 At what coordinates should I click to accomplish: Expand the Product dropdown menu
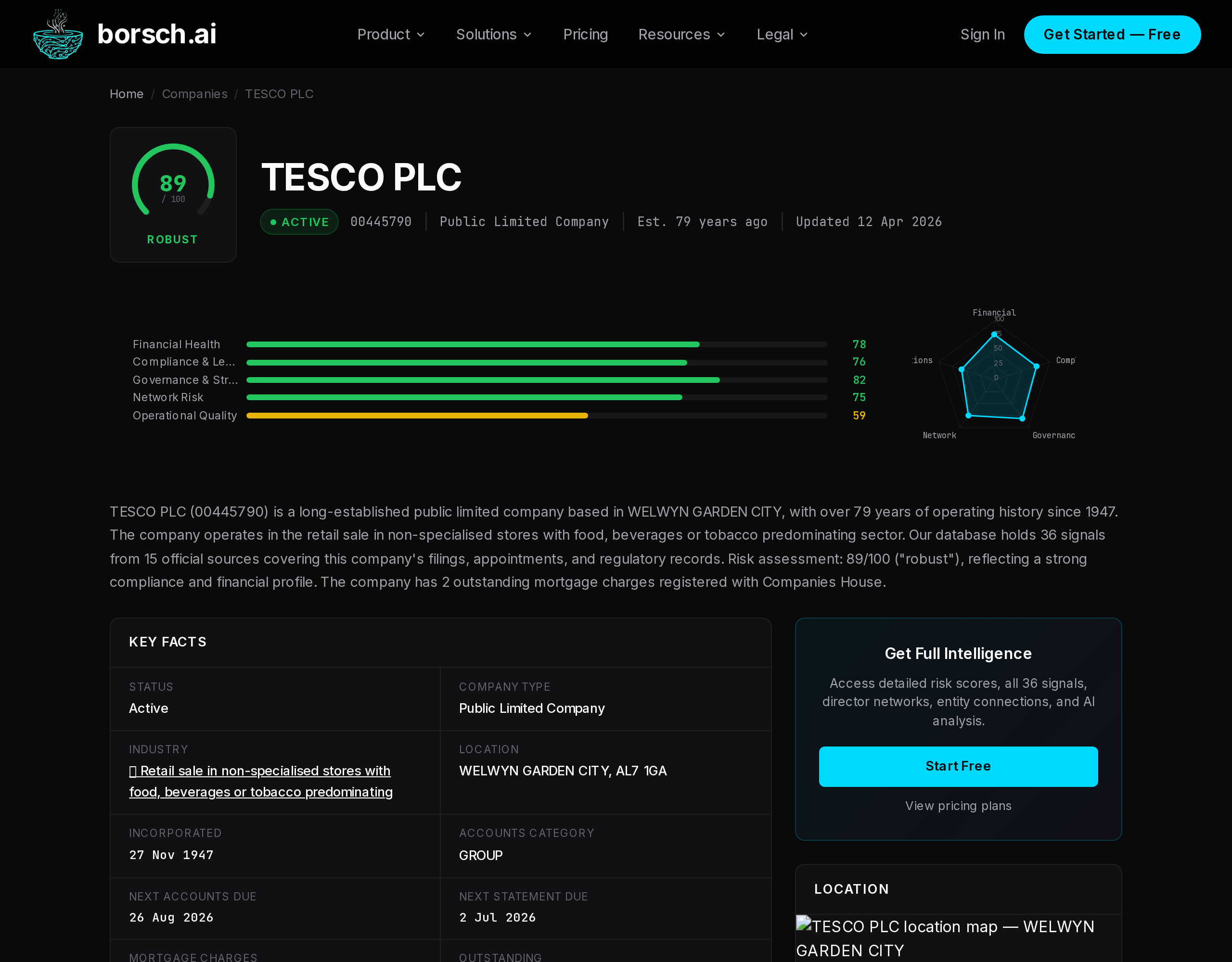point(390,35)
